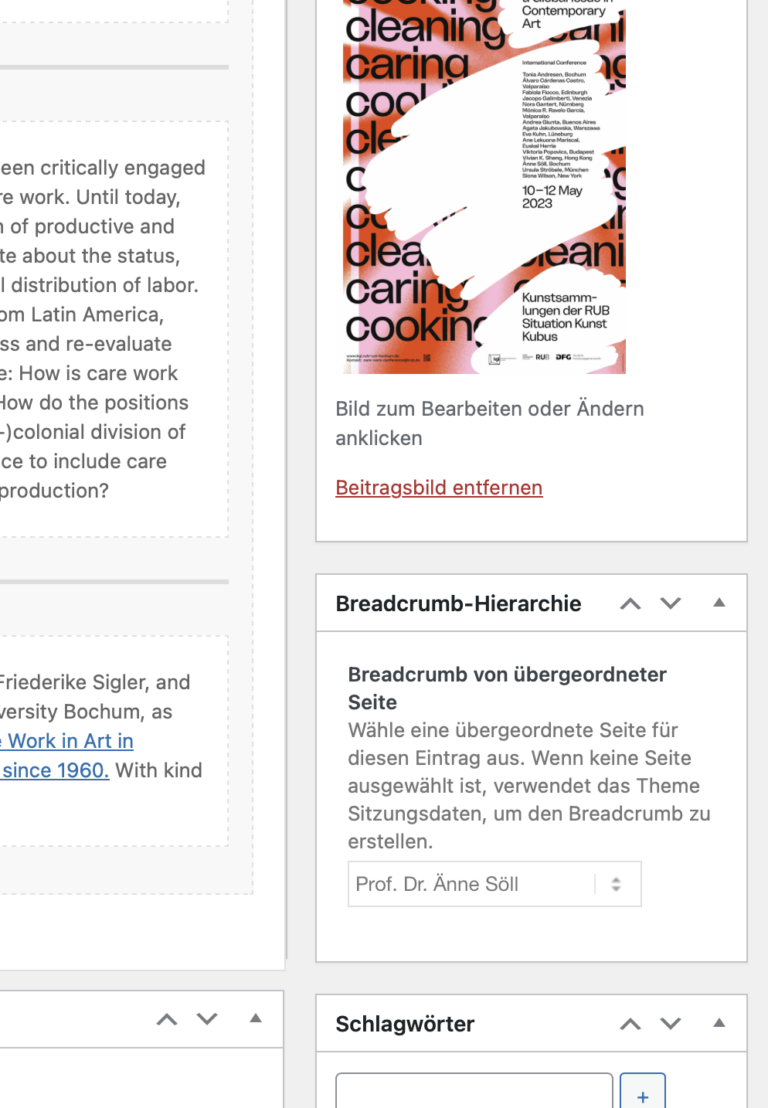Image resolution: width=768 pixels, height=1108 pixels.
Task: Move Breadcrumb-Hierarchie panel down
Action: 670,603
